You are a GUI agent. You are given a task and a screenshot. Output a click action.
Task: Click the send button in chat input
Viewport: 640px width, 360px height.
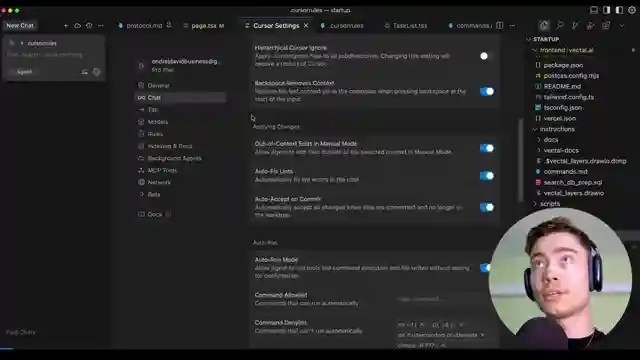96,72
